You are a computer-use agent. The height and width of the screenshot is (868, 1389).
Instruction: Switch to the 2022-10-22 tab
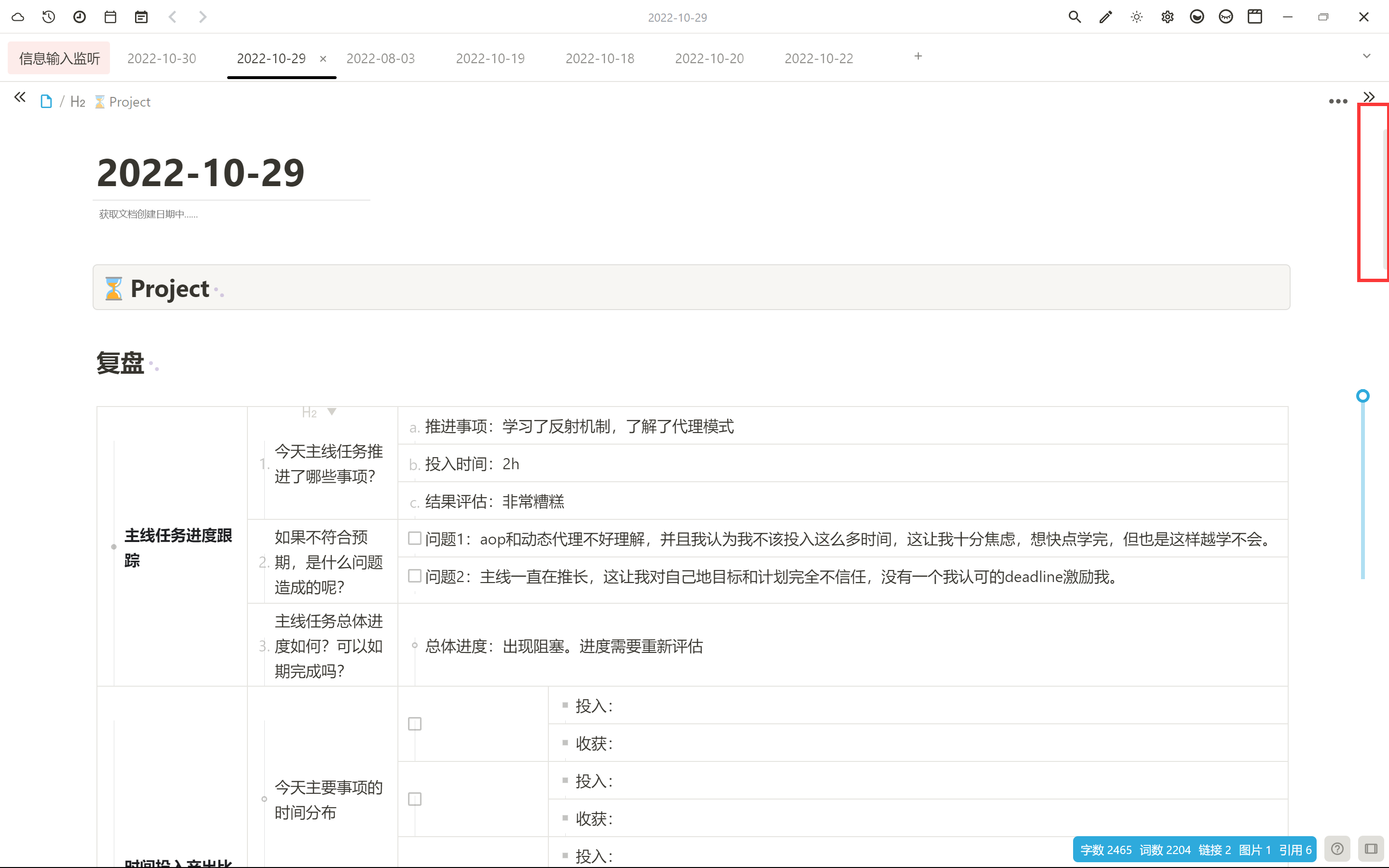819,58
